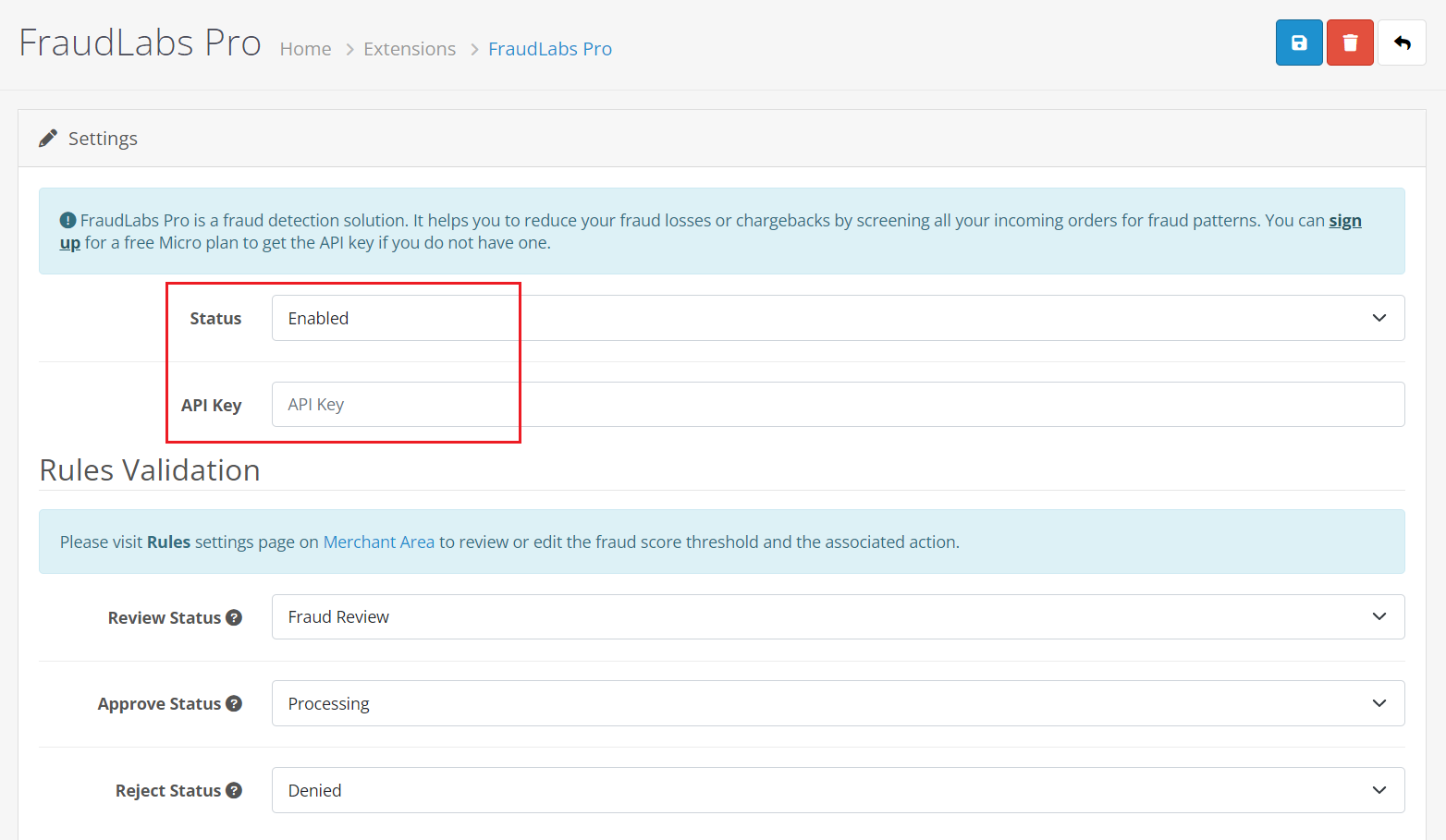Click the info icon in the notice banner
Screen dimensions: 1446x840
tap(67, 219)
